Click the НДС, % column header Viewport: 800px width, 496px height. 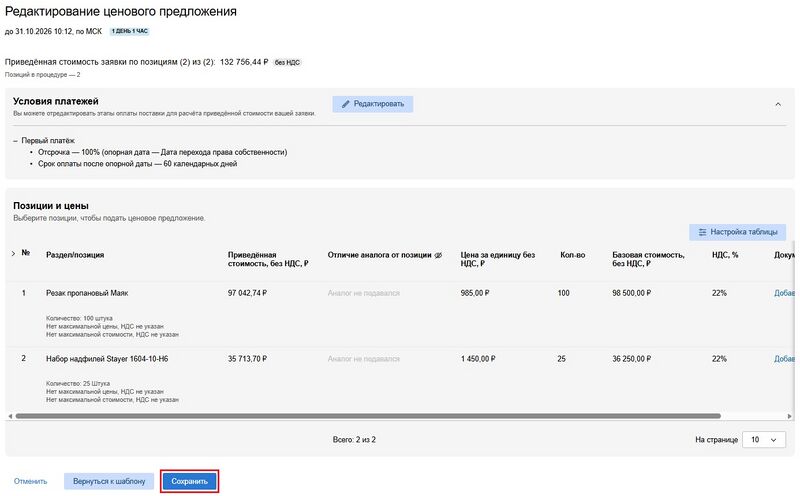point(725,255)
